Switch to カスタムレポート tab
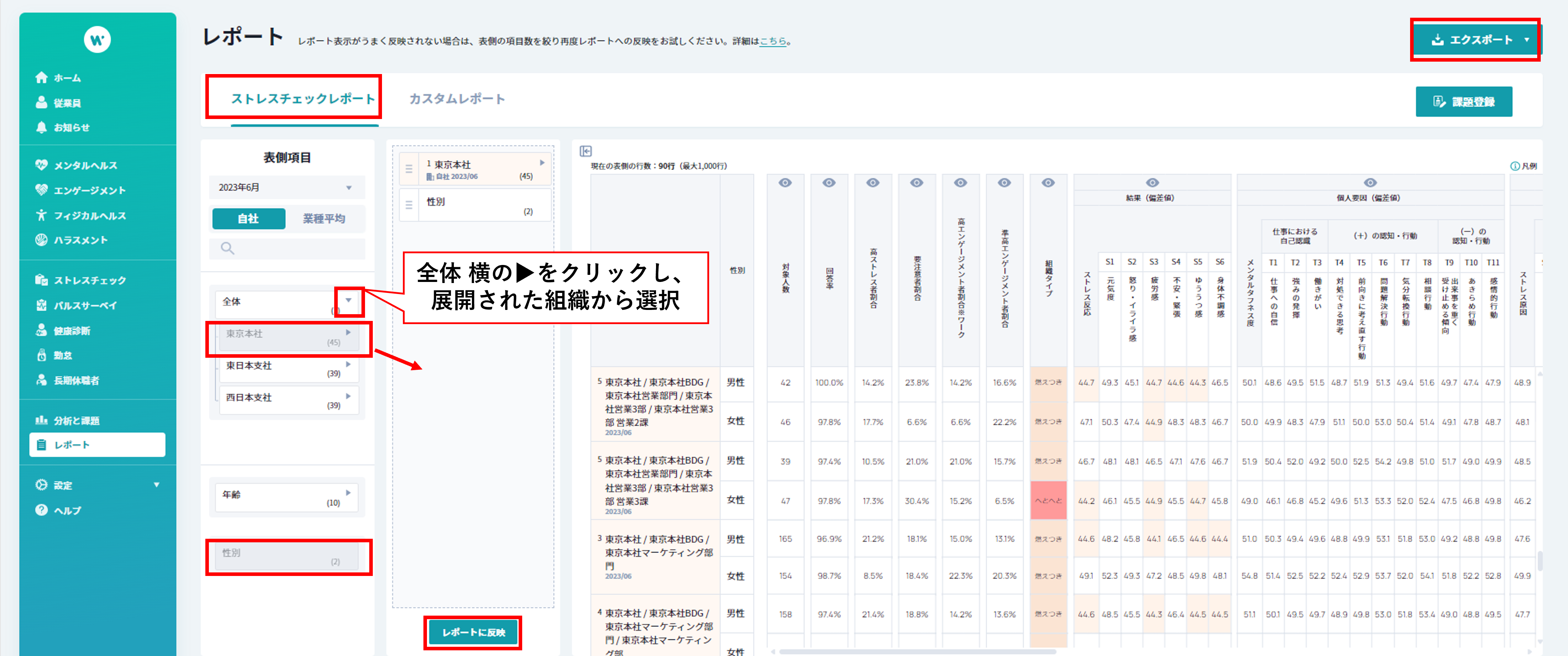Screen dimensions: 1568x656 coord(457,99)
